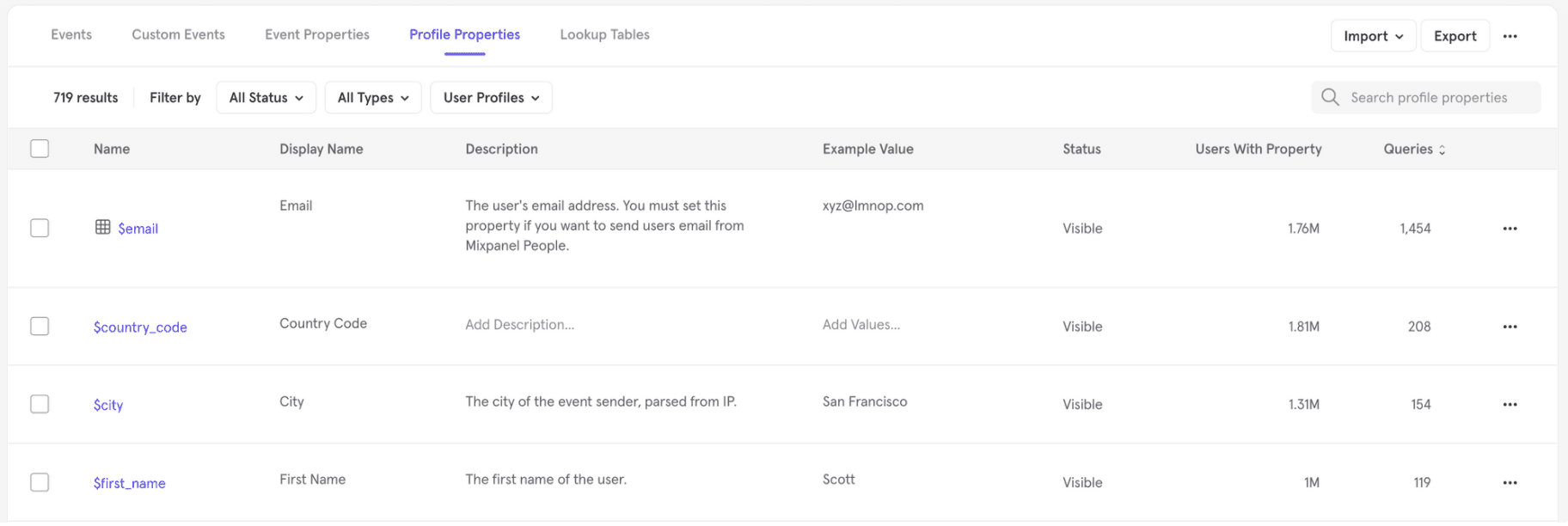Click the Example Value column header
Screen dimensions: 1568x526
click(x=867, y=149)
